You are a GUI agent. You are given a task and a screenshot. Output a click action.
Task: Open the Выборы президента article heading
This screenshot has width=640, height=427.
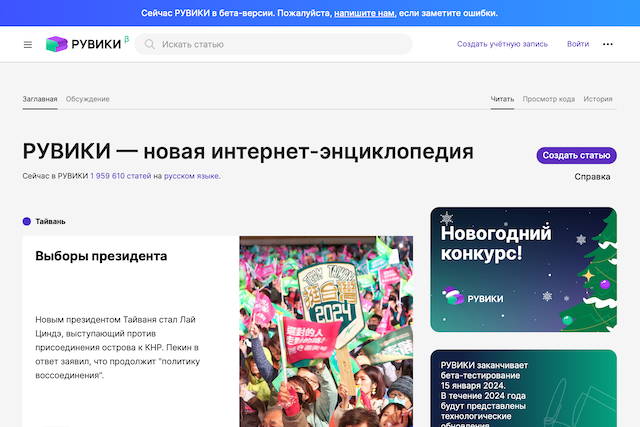tap(101, 256)
